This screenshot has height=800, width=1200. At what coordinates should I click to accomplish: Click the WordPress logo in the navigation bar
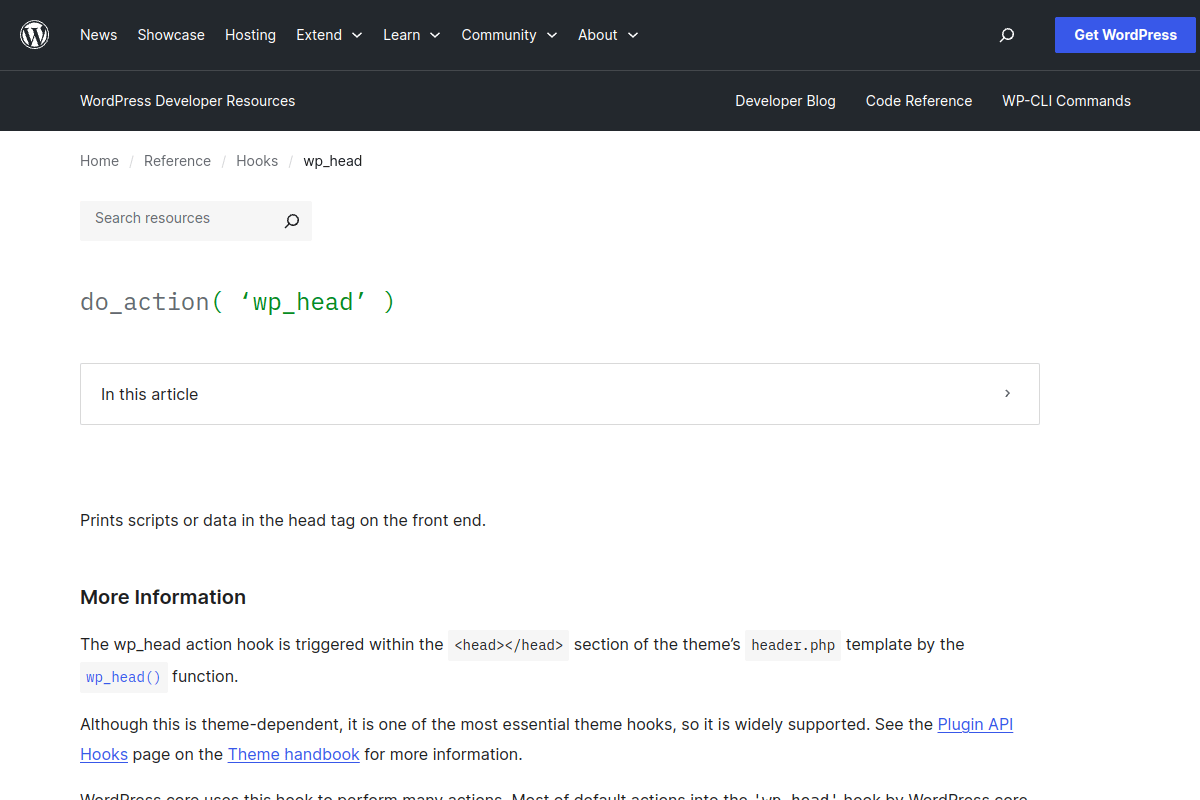tap(34, 34)
